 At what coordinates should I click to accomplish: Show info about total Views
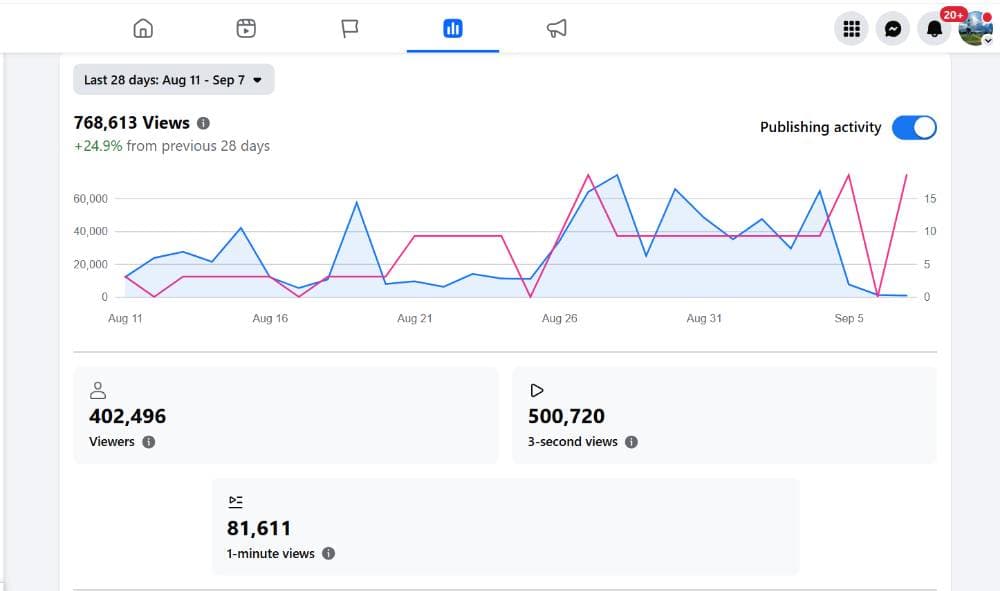point(203,123)
